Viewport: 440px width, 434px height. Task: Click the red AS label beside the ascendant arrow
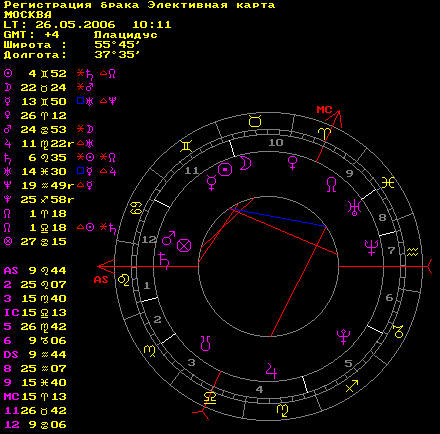tap(101, 279)
